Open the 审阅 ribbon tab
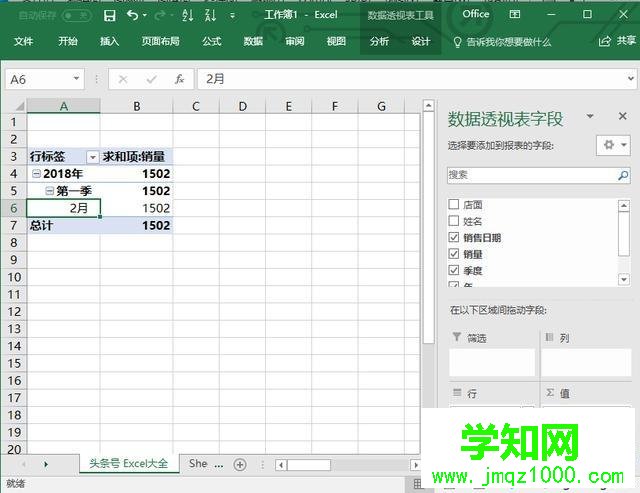Screen dimensions: 640x493 (295, 41)
